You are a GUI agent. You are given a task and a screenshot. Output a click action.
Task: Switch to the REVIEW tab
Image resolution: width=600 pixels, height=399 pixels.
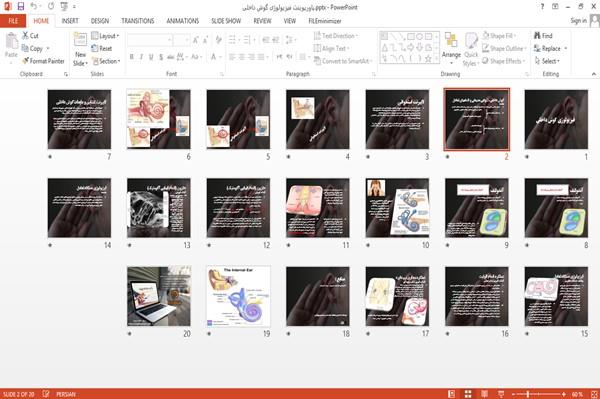pos(262,21)
